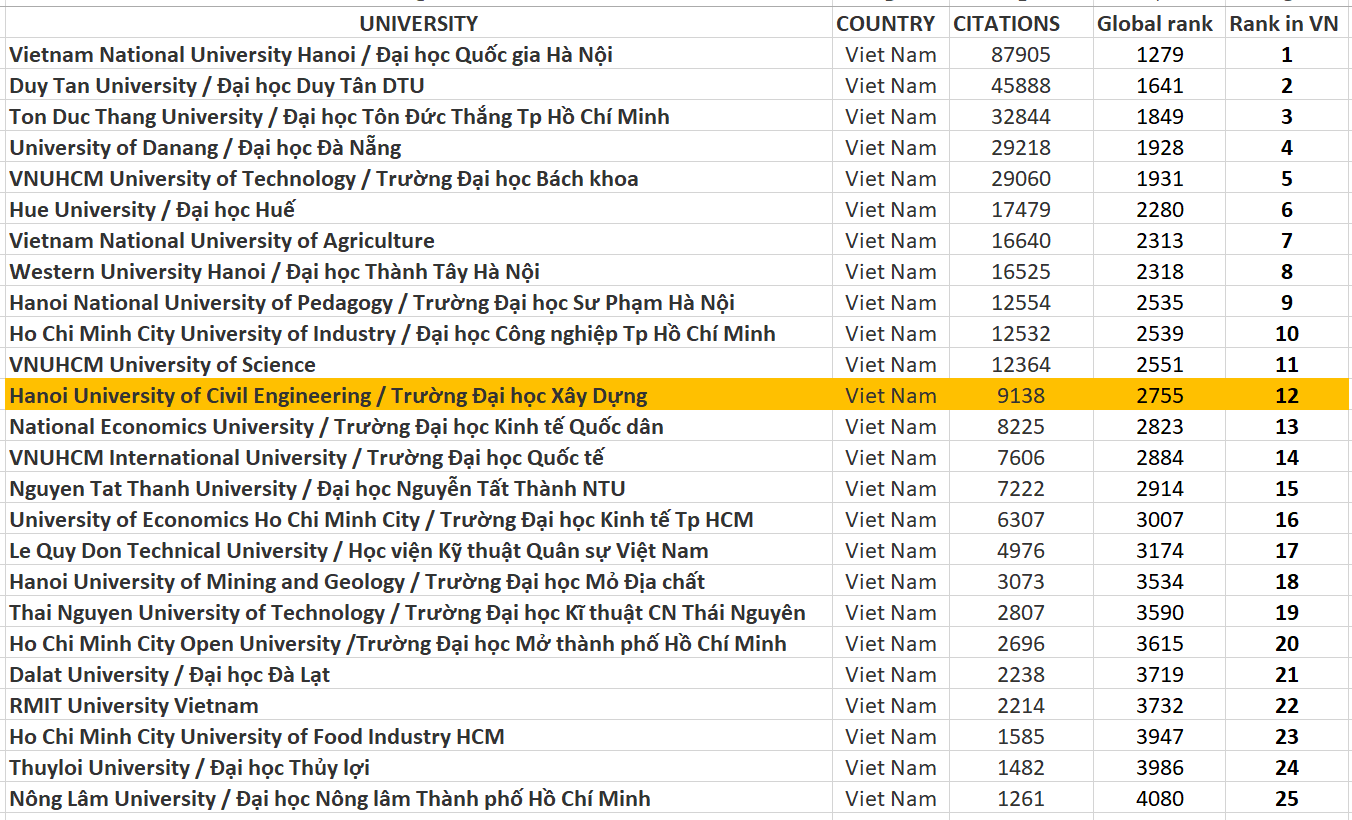Image resolution: width=1352 pixels, height=820 pixels.
Task: Select citations value 45888
Action: pyautogui.click(x=1020, y=85)
